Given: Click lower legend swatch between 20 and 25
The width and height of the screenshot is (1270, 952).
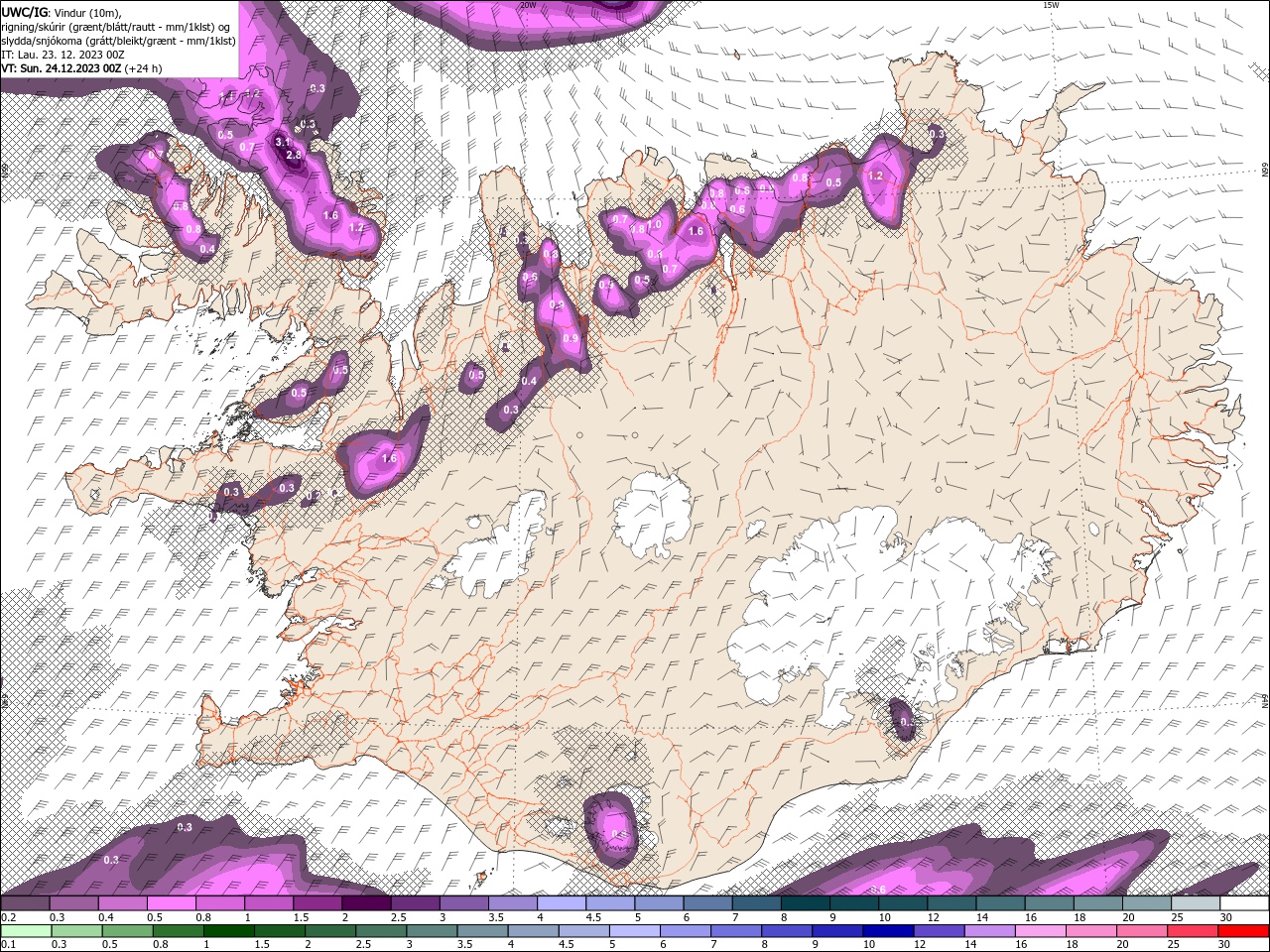Looking at the screenshot, I should [x=1140, y=931].
